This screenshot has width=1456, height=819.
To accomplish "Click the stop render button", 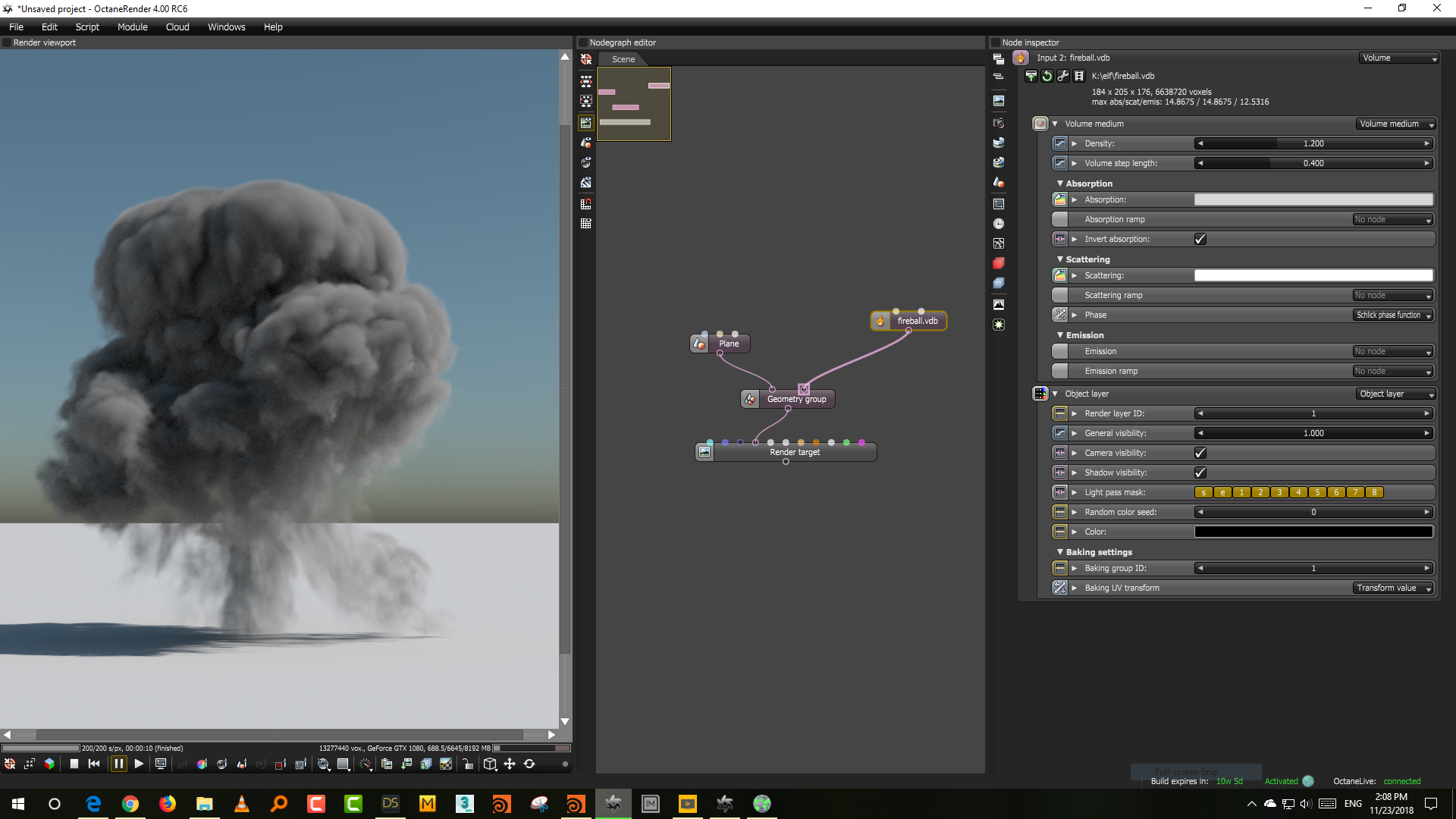I will pyautogui.click(x=74, y=764).
